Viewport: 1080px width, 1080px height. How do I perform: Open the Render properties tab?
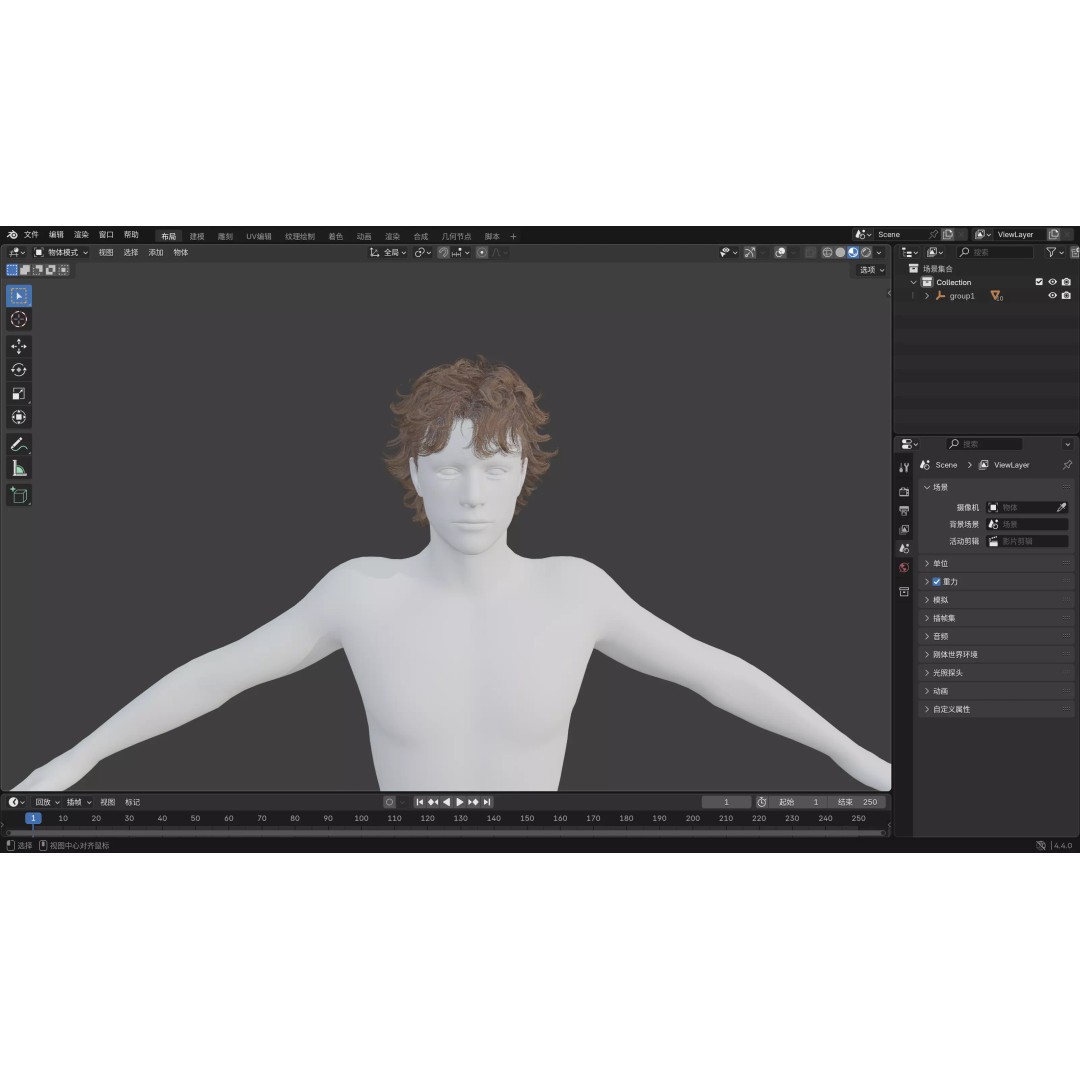pyautogui.click(x=904, y=492)
